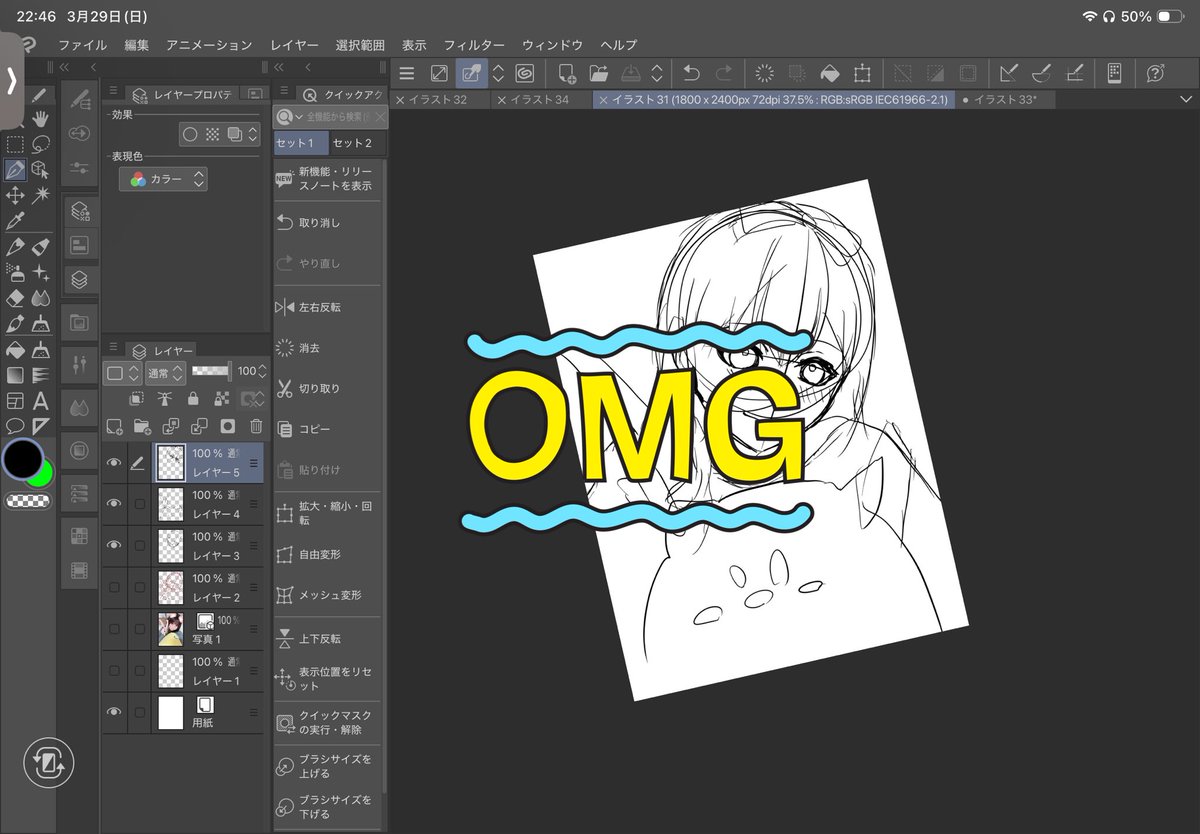1200x834 pixels.
Task: Click the New raster layer icon
Action: tap(114, 426)
